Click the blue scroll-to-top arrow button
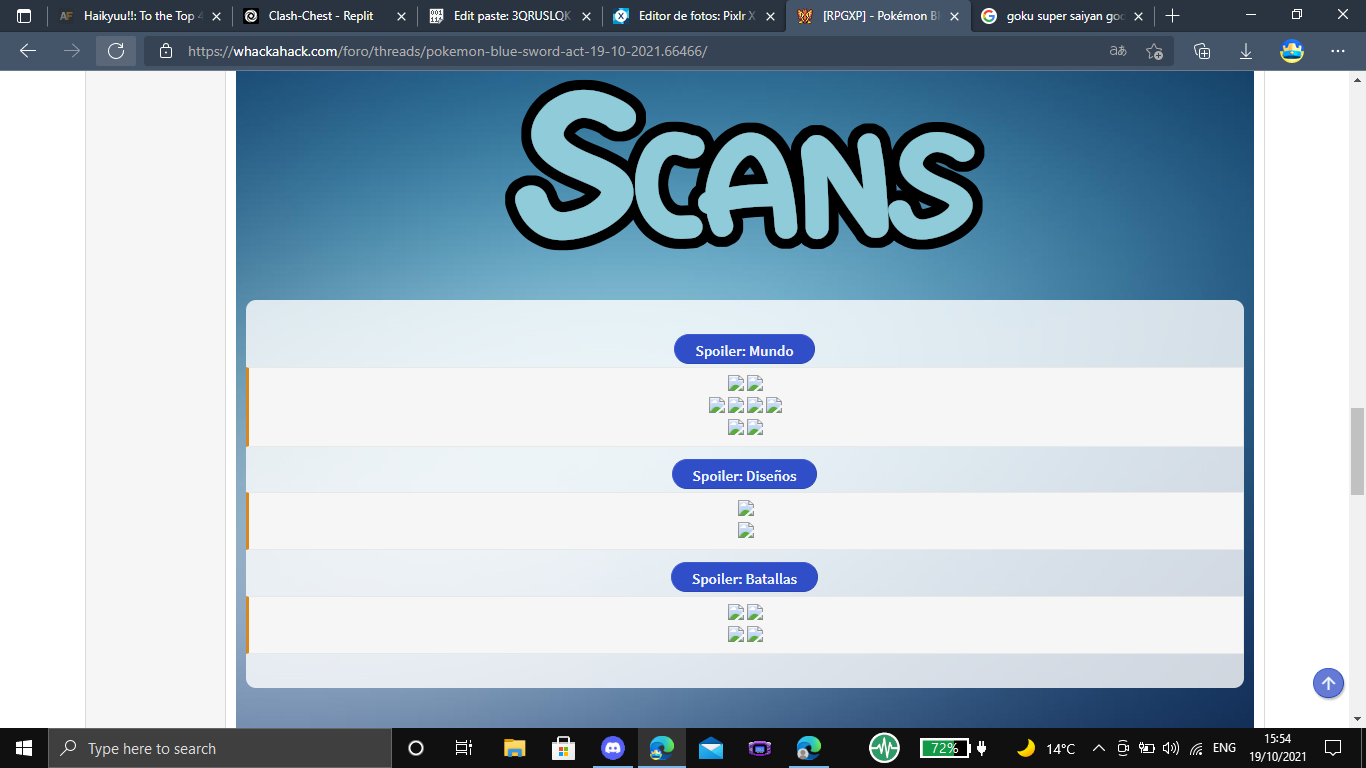Viewport: 1366px width, 768px height. [x=1328, y=683]
